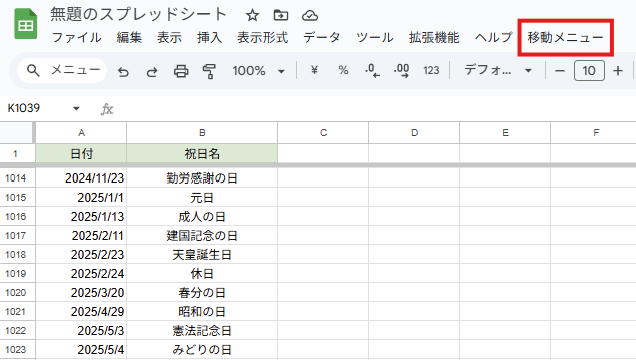This screenshot has height=360, width=636.
Task: Increase decimal places
Action: point(402,71)
